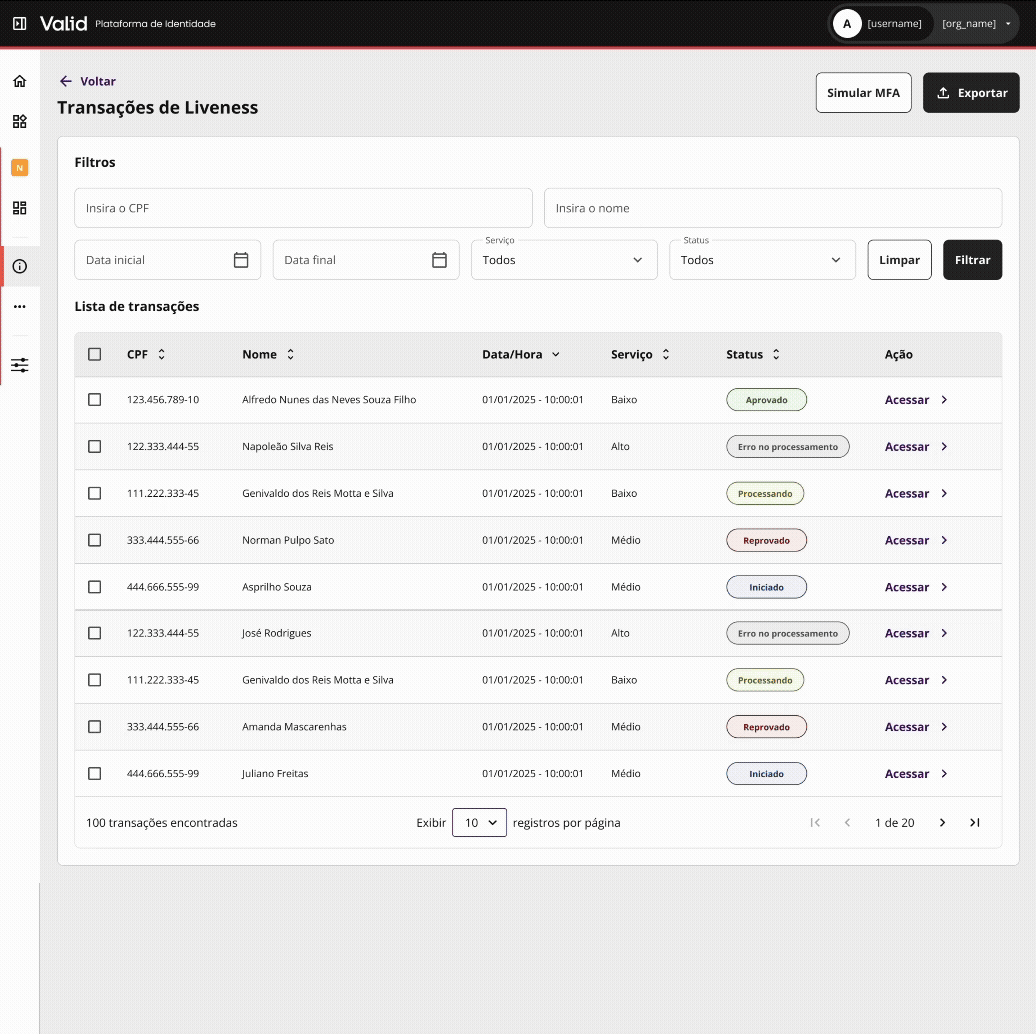Click the Insira o CPF input field
This screenshot has height=1034, width=1036.
pyautogui.click(x=303, y=208)
